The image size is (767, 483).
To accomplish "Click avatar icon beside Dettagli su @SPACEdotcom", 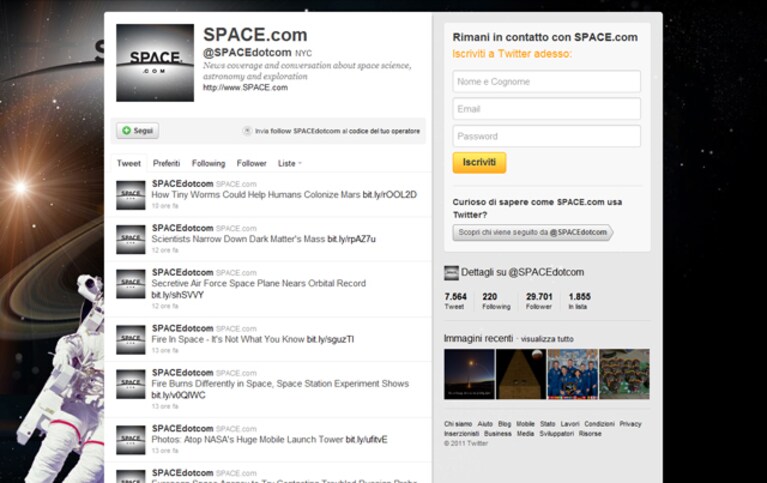I will coord(451,273).
